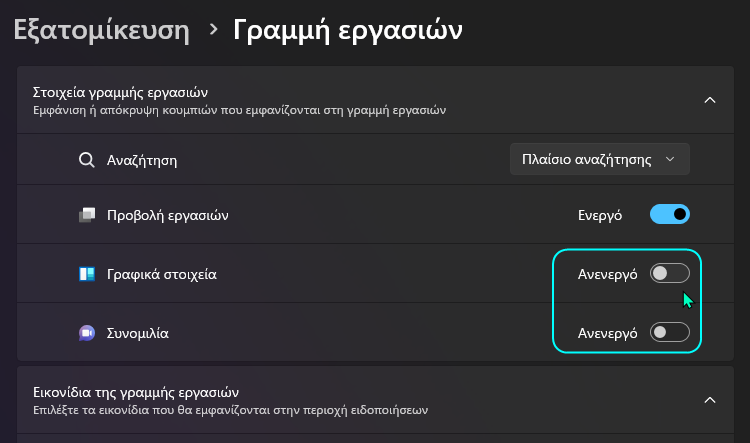Open the Πλαίσιο αναζήτησης dropdown
This screenshot has height=443, width=750.
pyautogui.click(x=599, y=159)
